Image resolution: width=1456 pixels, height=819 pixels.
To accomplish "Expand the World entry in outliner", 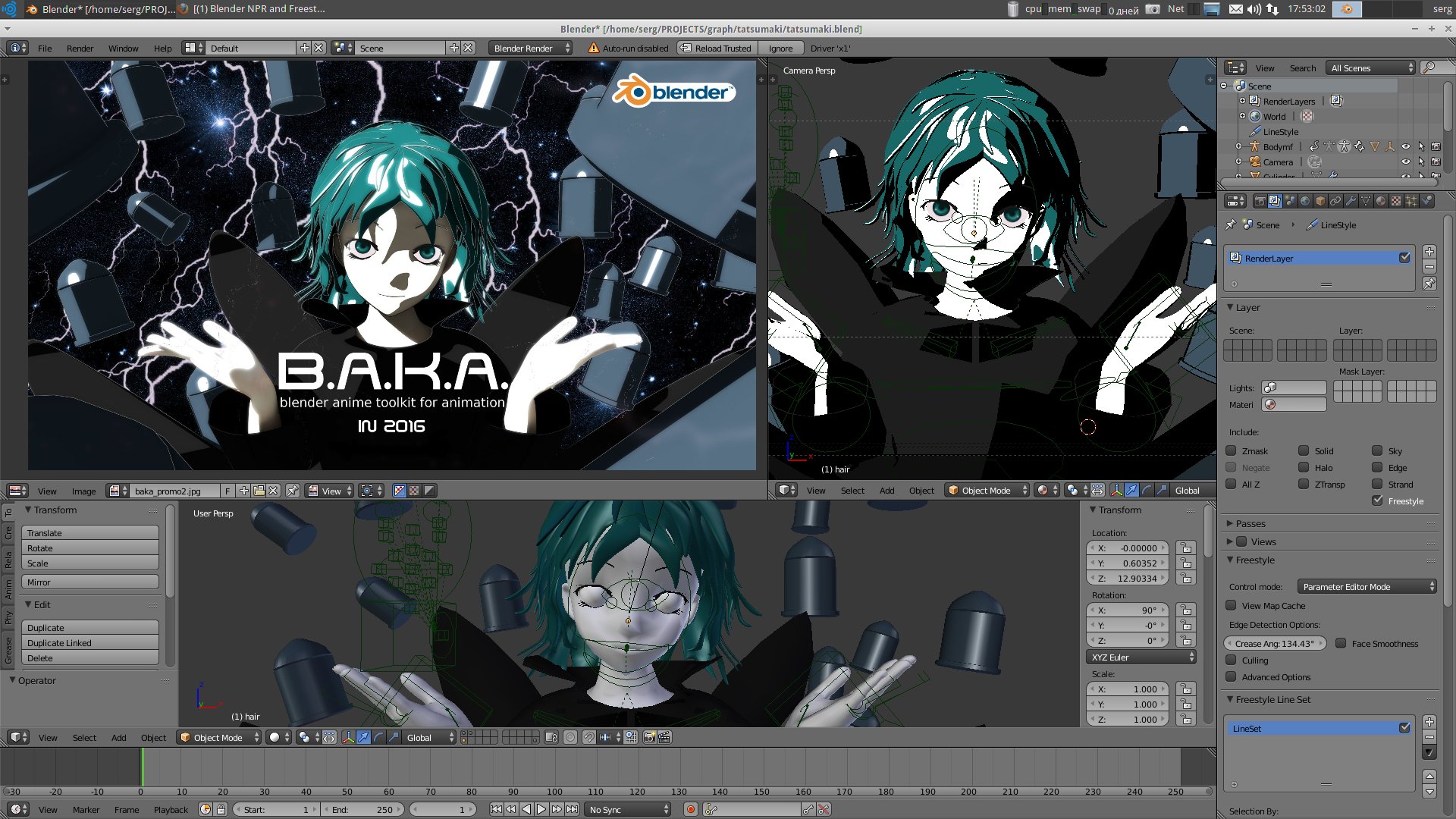I will pos(1242,116).
